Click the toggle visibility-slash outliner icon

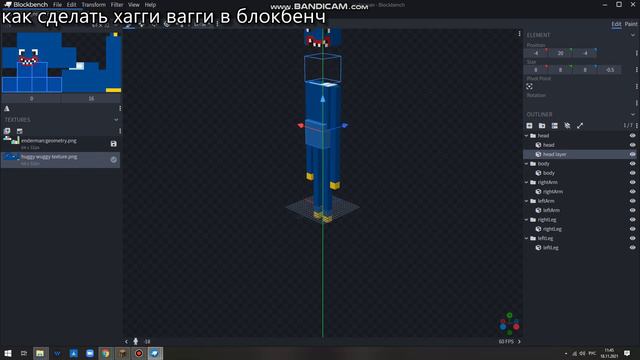(567, 126)
